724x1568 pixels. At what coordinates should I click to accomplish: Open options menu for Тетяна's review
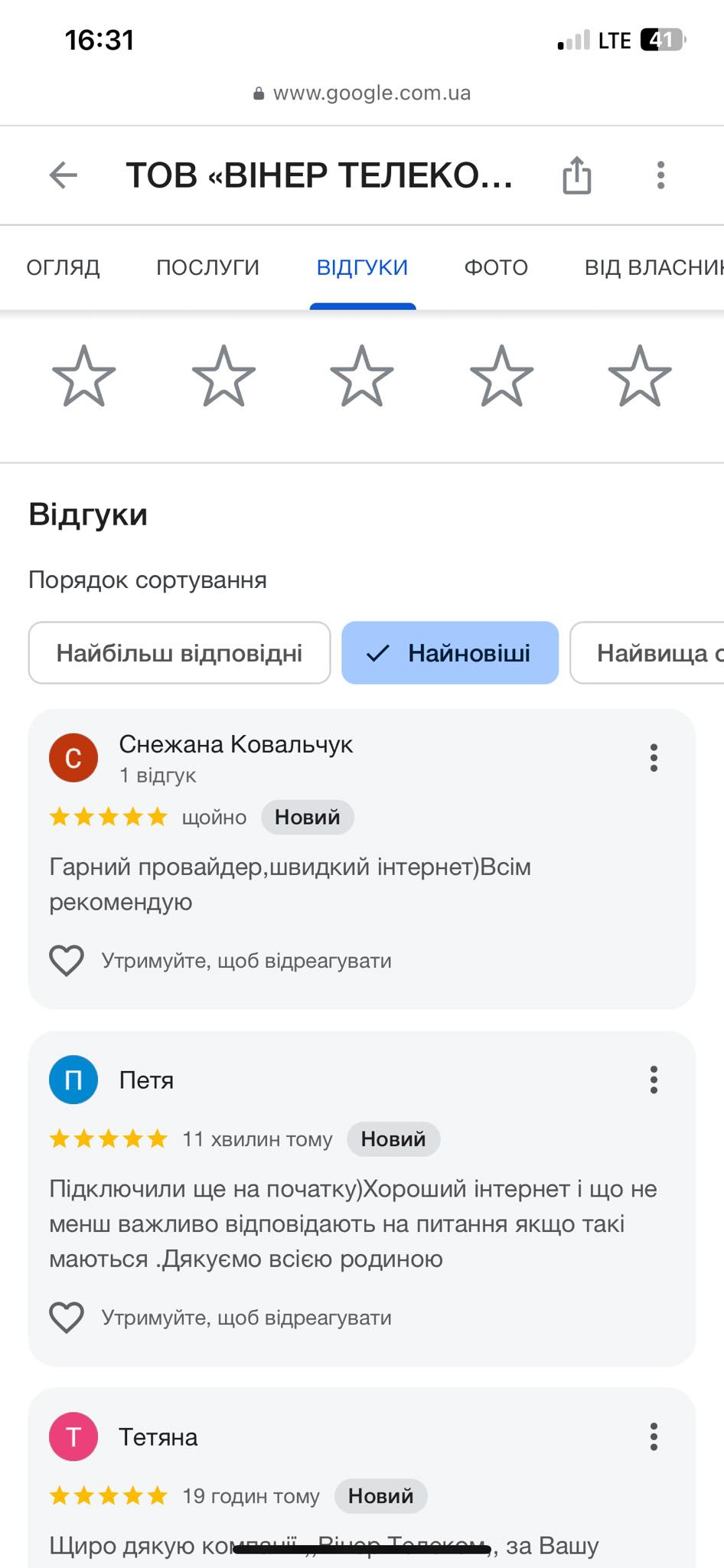(x=654, y=1437)
